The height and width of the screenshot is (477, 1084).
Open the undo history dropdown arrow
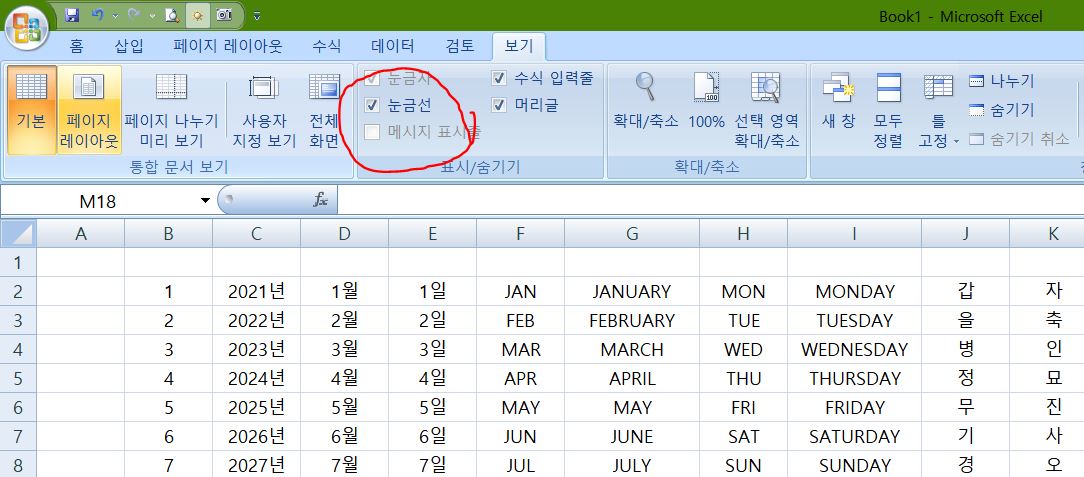click(x=115, y=15)
